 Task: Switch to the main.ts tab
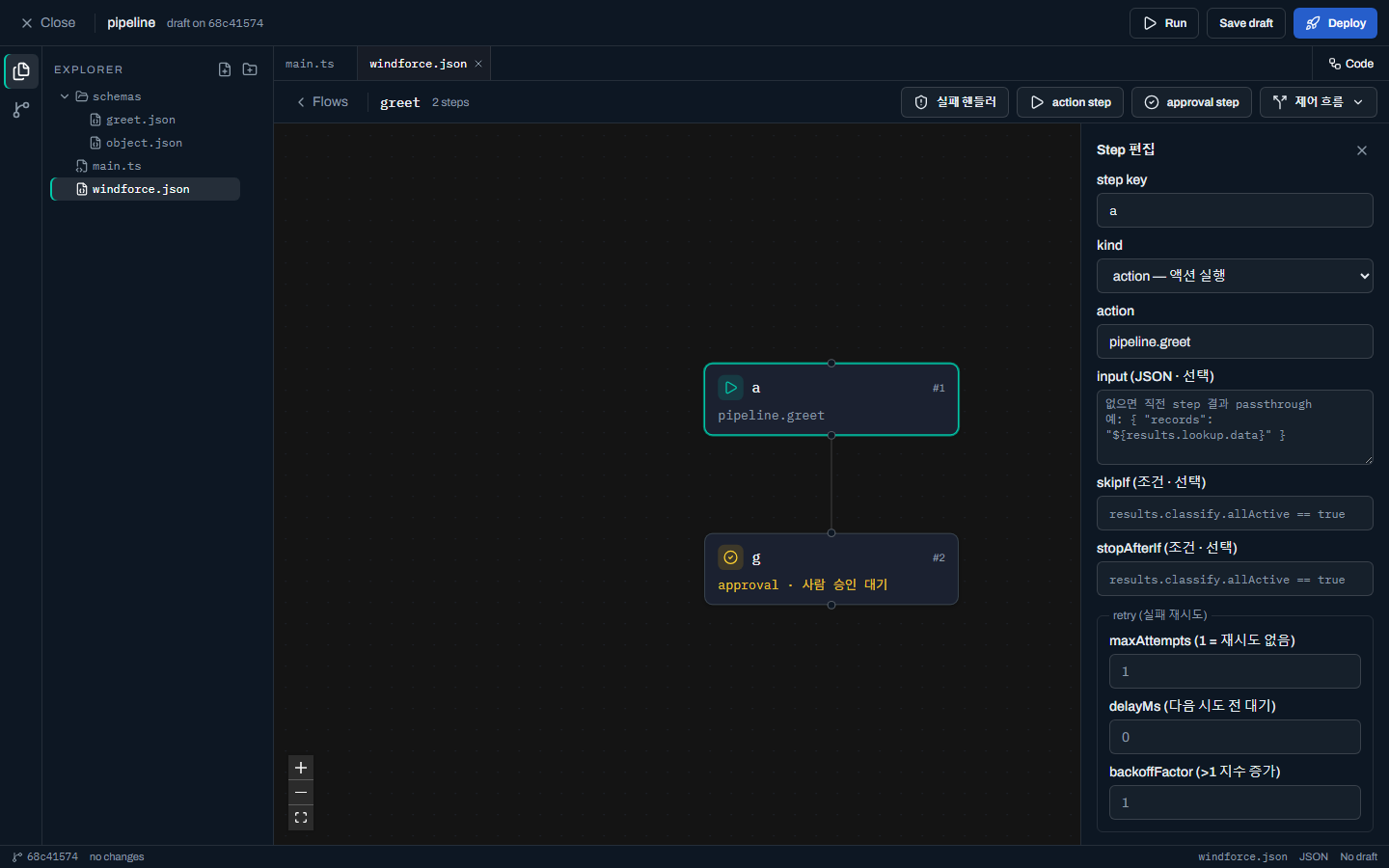pos(310,64)
